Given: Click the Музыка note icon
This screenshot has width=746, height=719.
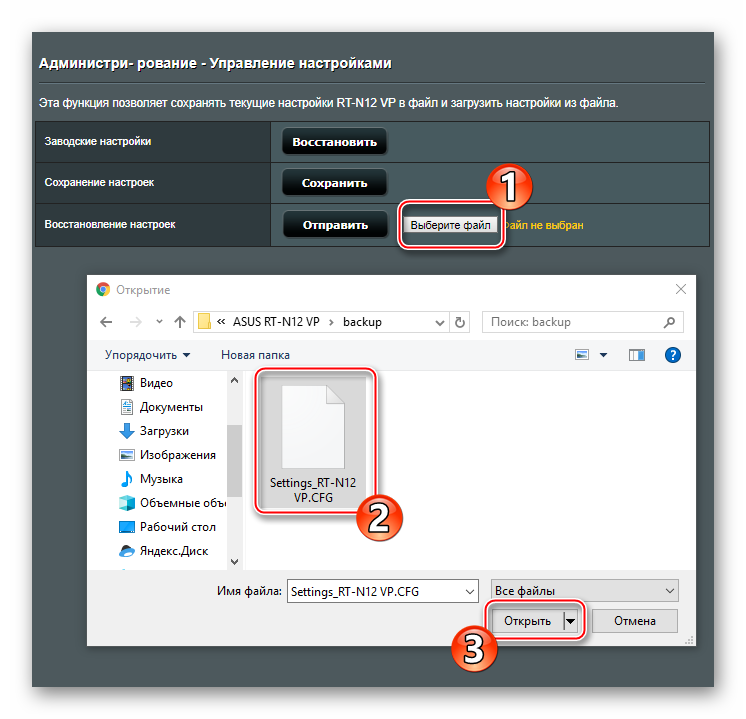Looking at the screenshot, I should point(127,479).
